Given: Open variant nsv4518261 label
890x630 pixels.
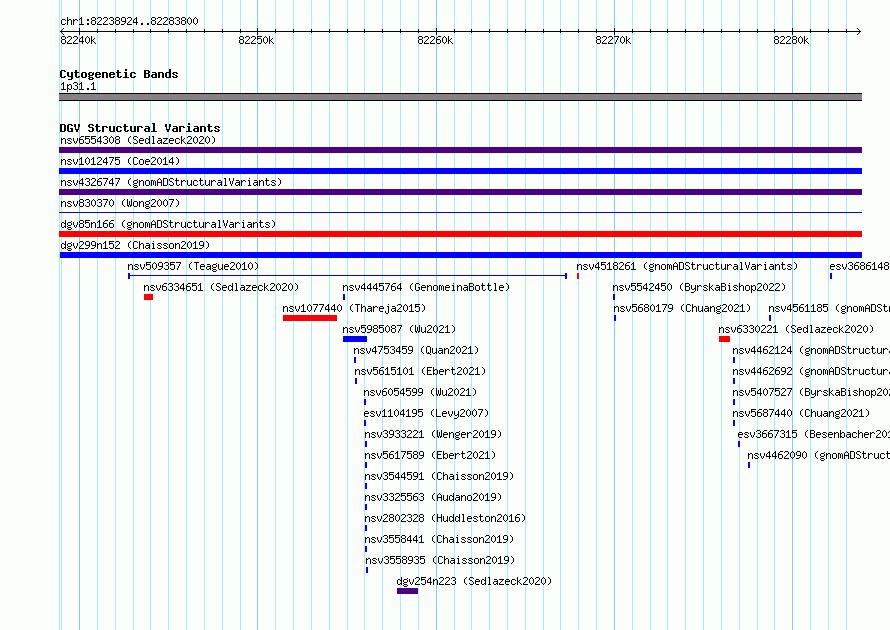Looking at the screenshot, I should pos(687,266).
